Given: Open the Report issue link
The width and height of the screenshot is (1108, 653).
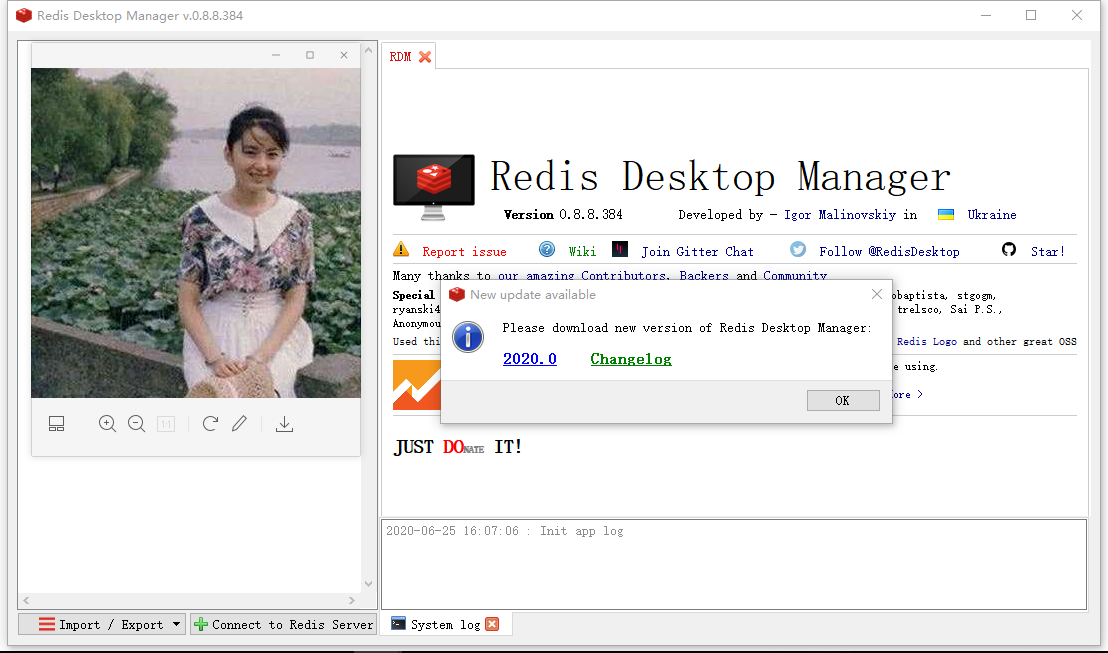Looking at the screenshot, I should point(464,252).
